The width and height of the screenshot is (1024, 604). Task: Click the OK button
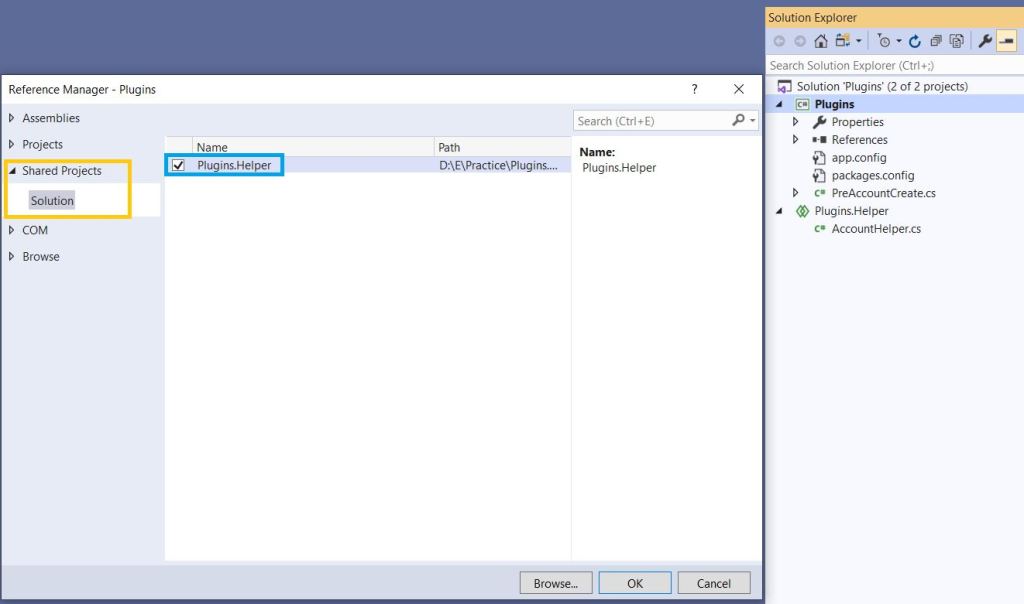tap(635, 583)
